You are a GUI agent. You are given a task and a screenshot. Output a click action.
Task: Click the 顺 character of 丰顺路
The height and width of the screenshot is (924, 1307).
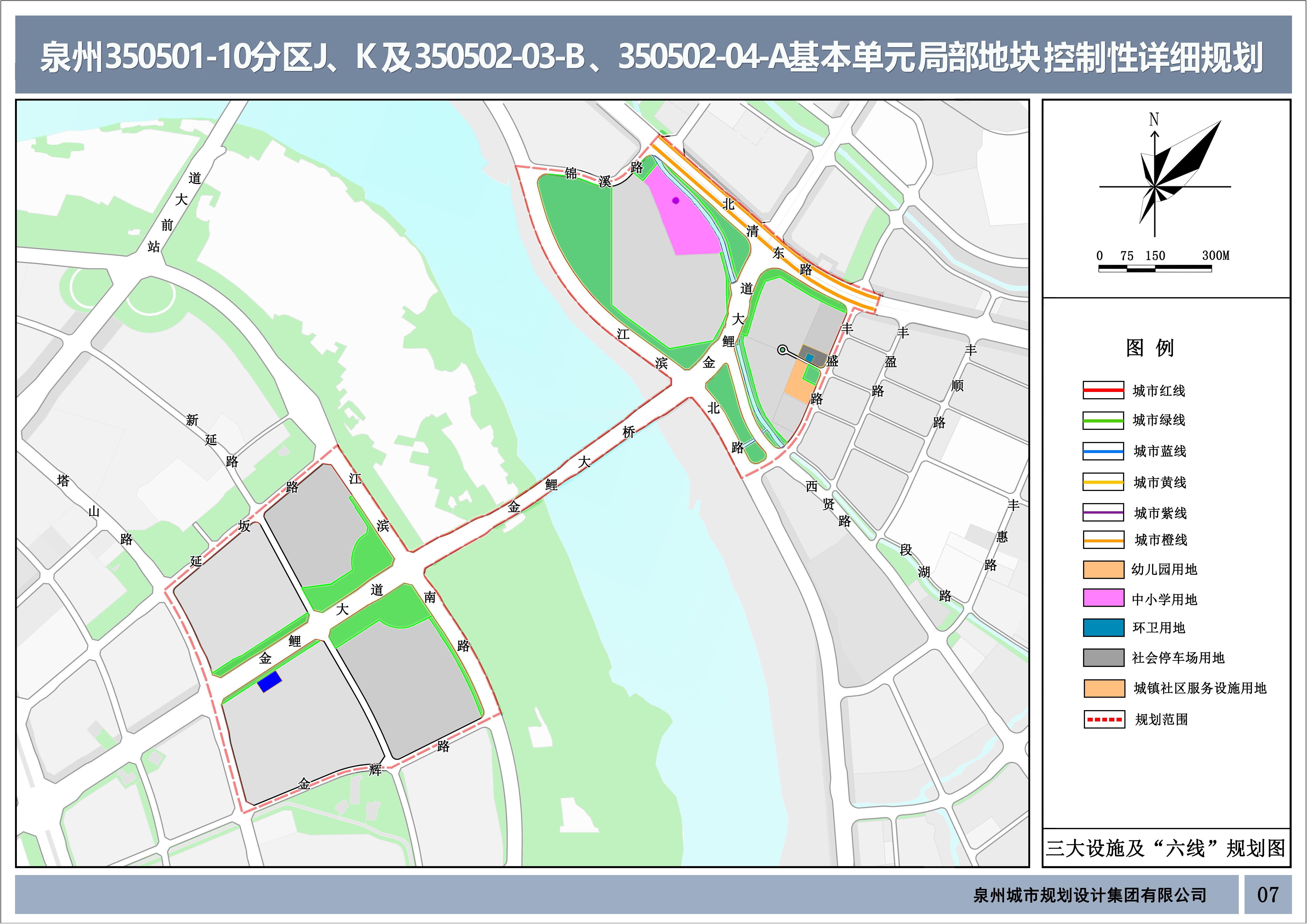(x=957, y=386)
